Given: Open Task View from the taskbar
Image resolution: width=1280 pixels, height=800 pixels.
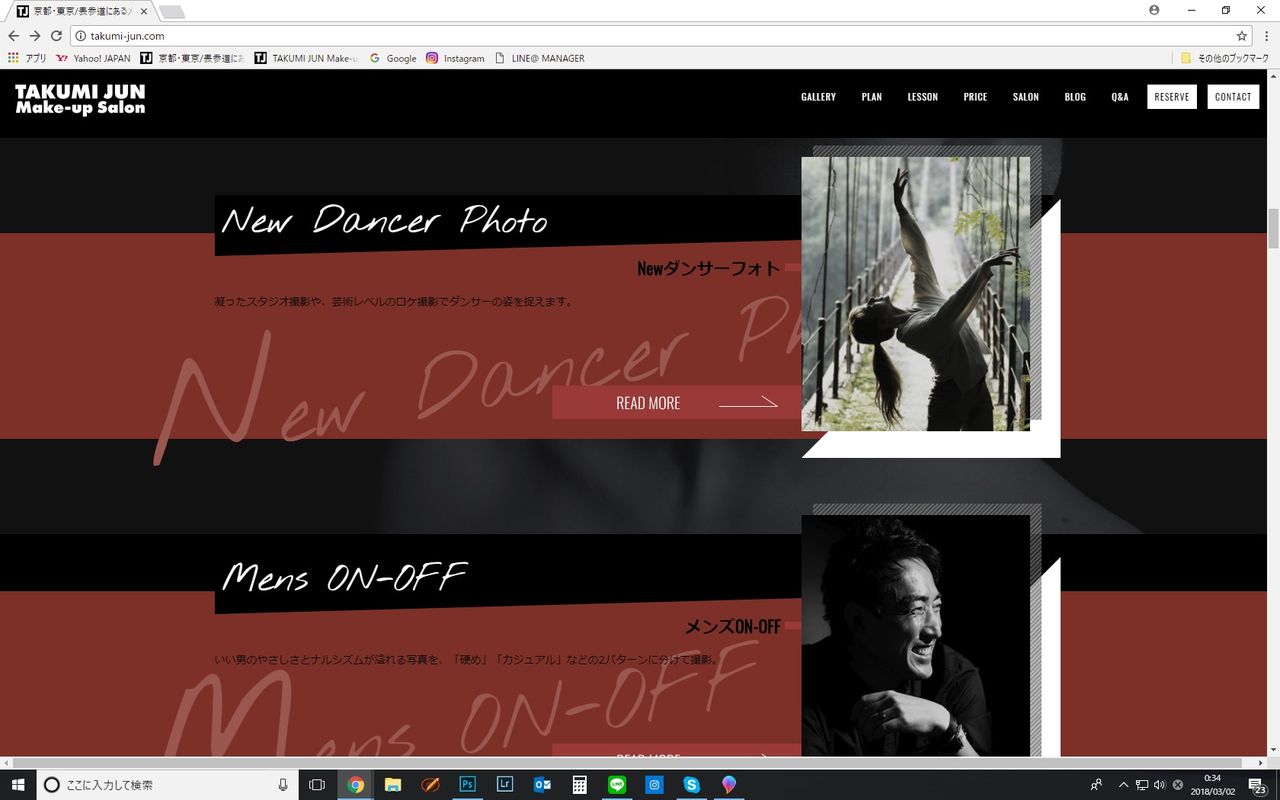Looking at the screenshot, I should coord(317,785).
